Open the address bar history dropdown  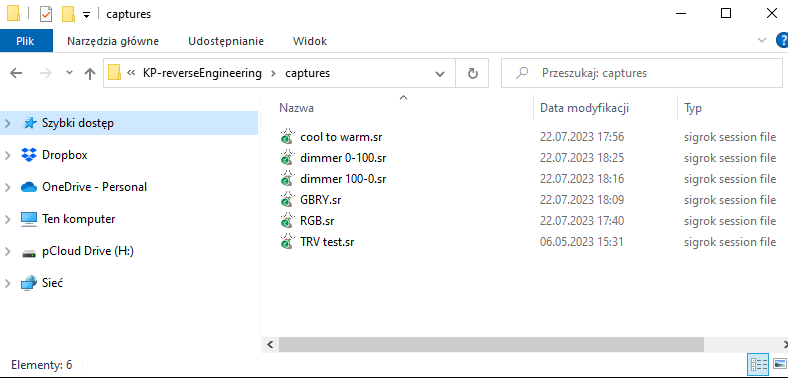pyautogui.click(x=440, y=73)
